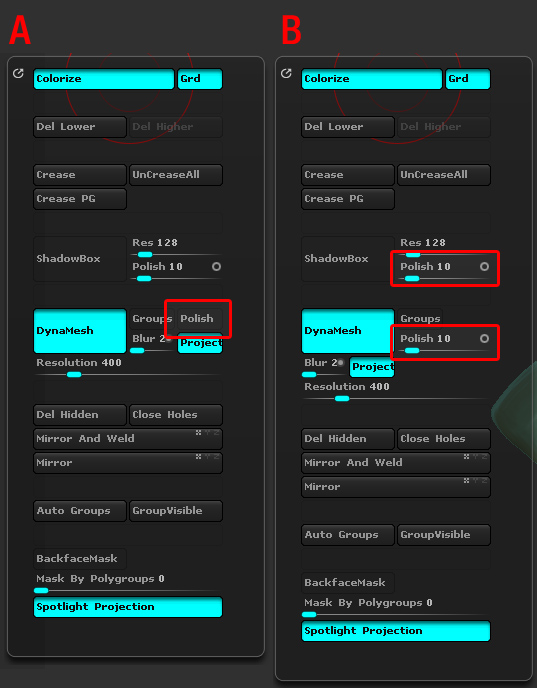Viewport: 537px width, 688px height.
Task: Adjust Res 128 slider in panel B
Action: [444, 247]
